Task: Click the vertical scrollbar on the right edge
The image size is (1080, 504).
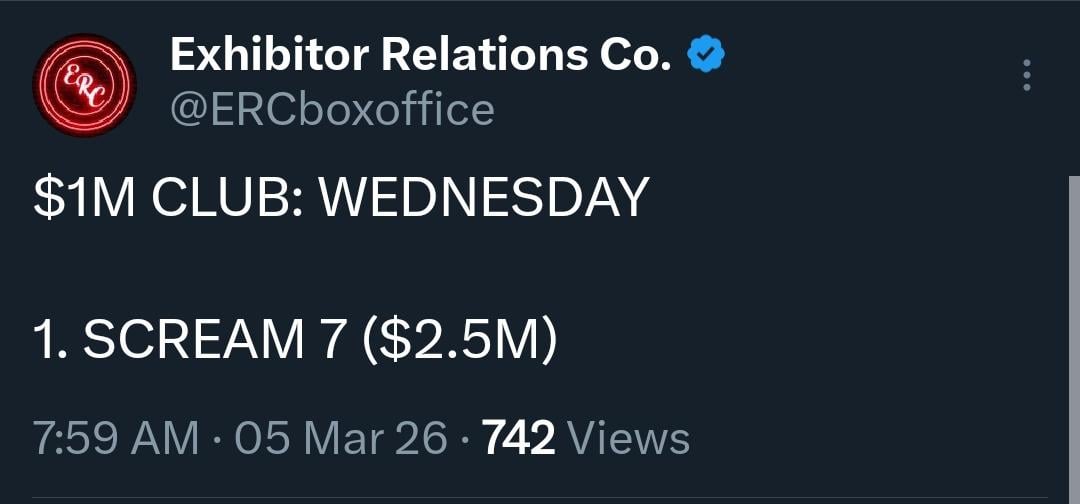Action: pos(1074,340)
